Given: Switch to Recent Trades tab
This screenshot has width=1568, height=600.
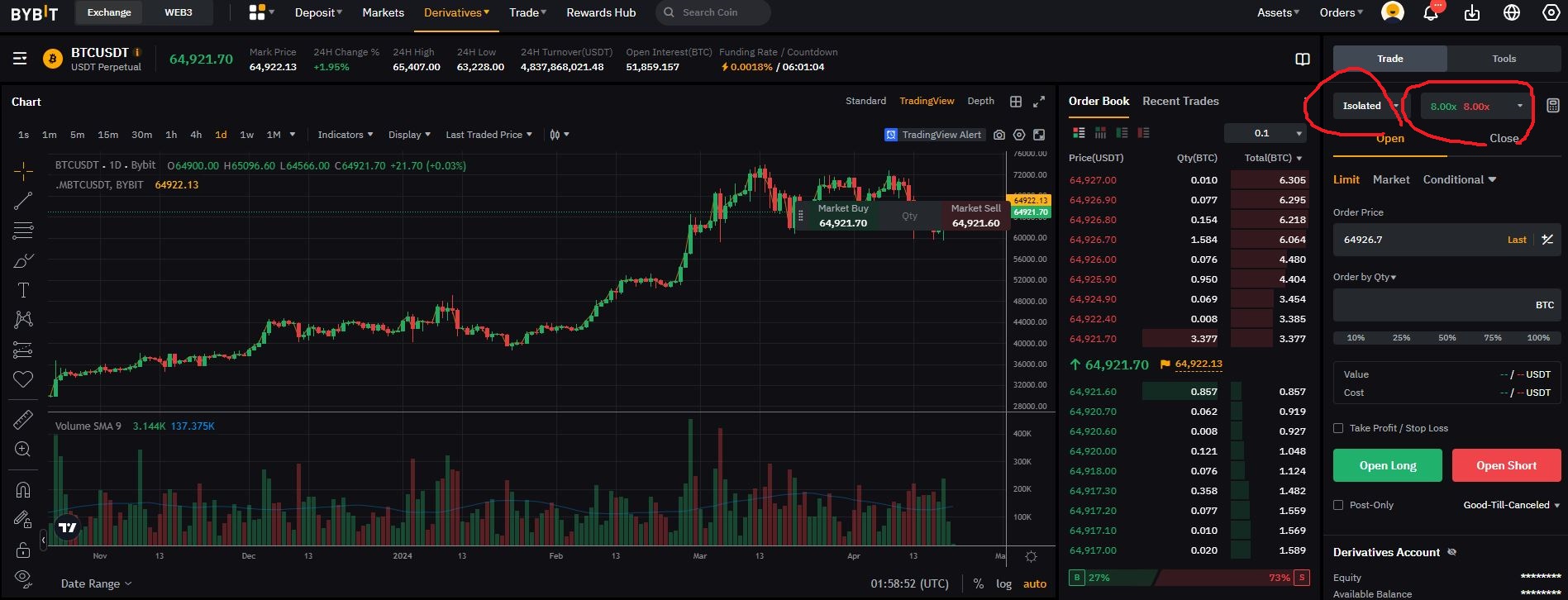Looking at the screenshot, I should click(x=1180, y=101).
